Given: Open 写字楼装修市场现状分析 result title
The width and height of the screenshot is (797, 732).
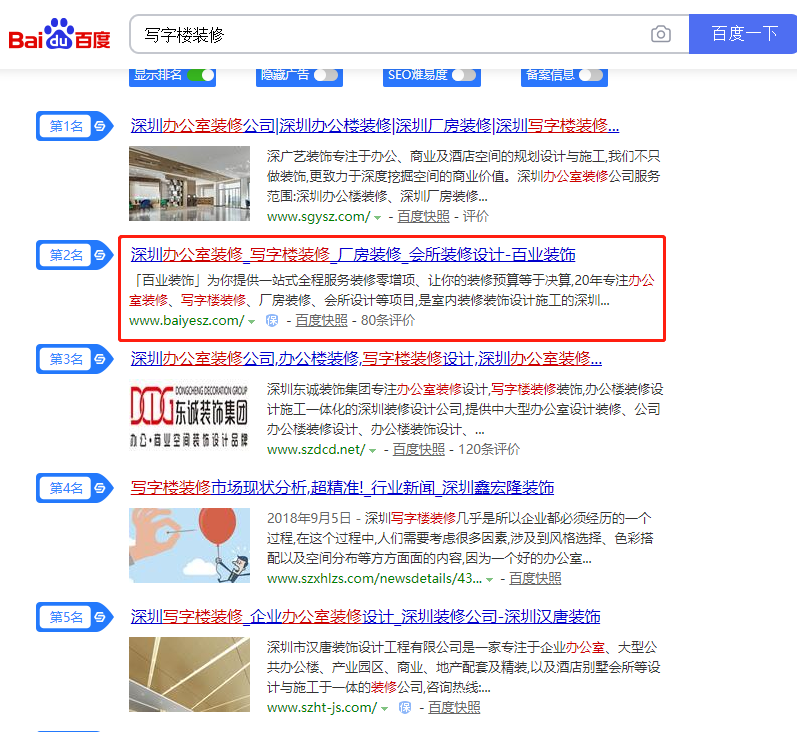Looking at the screenshot, I should (342, 488).
